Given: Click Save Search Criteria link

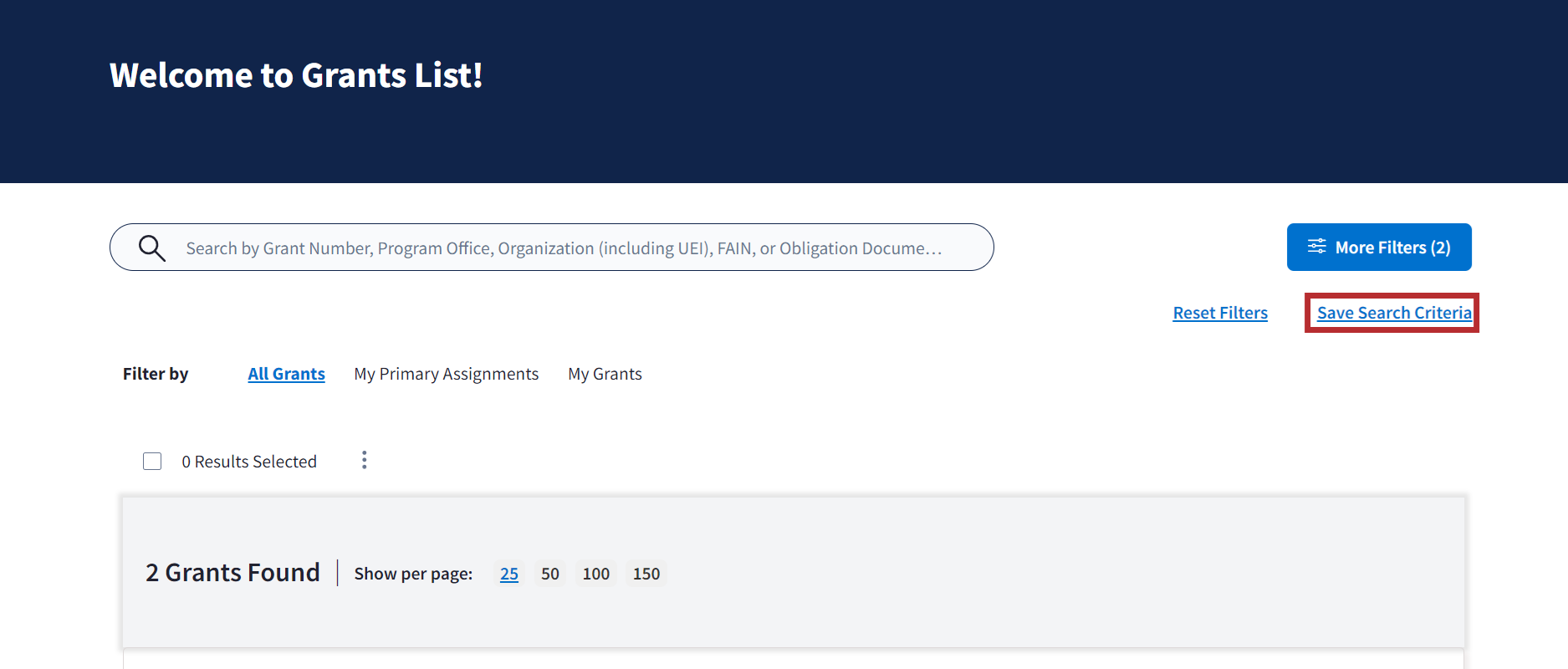Looking at the screenshot, I should [x=1393, y=313].
